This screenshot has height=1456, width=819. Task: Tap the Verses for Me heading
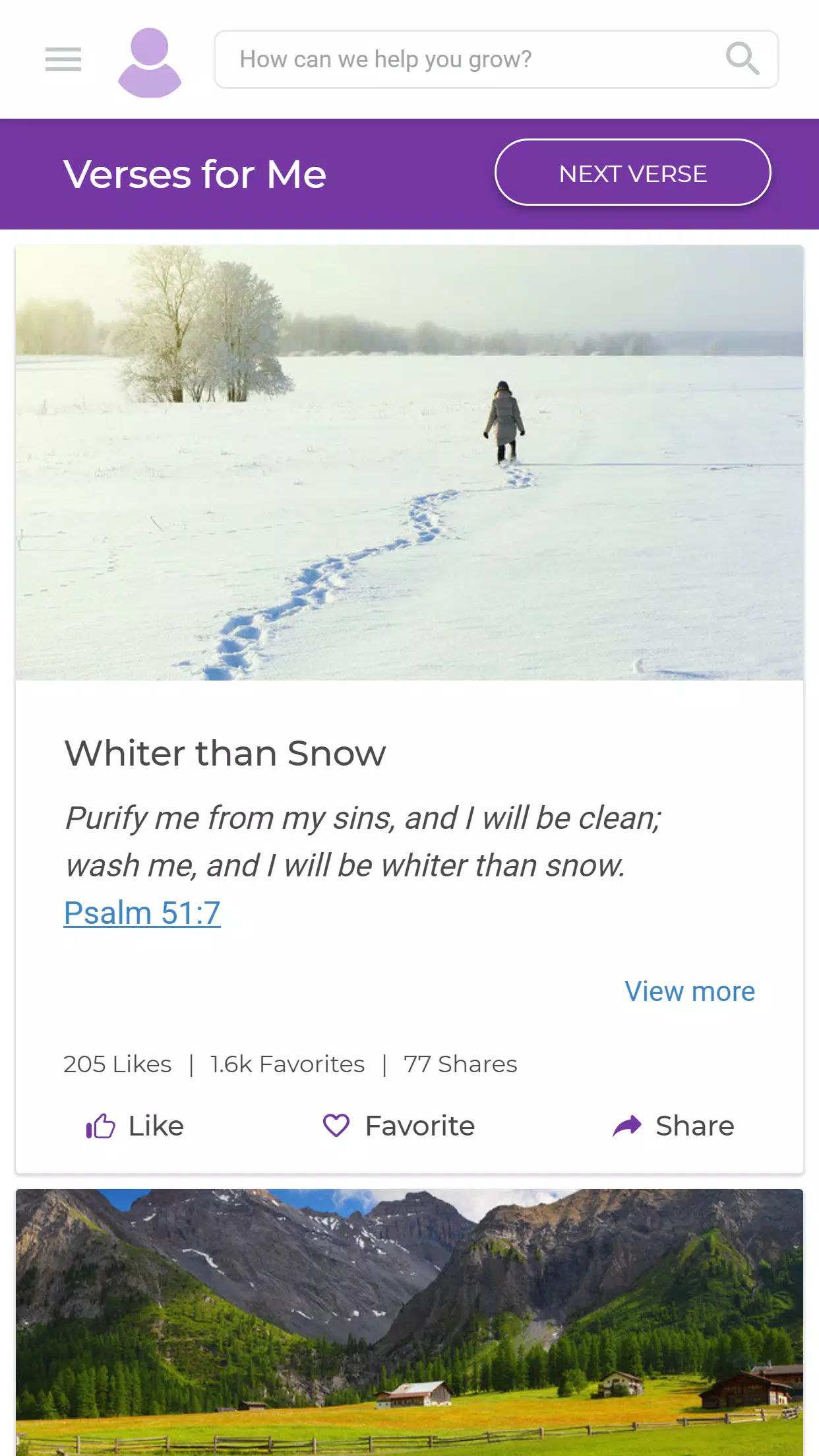coord(195,174)
